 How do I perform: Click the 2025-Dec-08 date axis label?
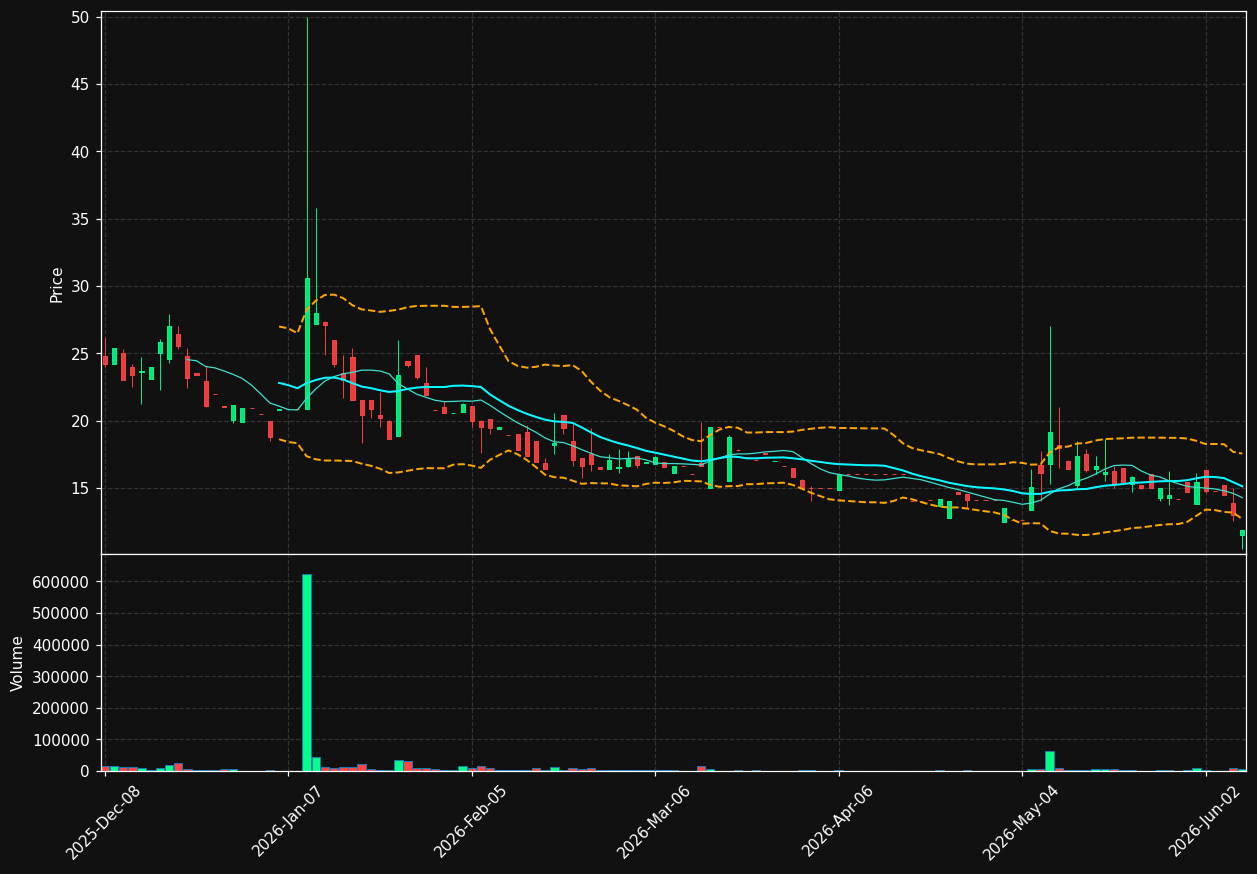pyautogui.click(x=104, y=822)
